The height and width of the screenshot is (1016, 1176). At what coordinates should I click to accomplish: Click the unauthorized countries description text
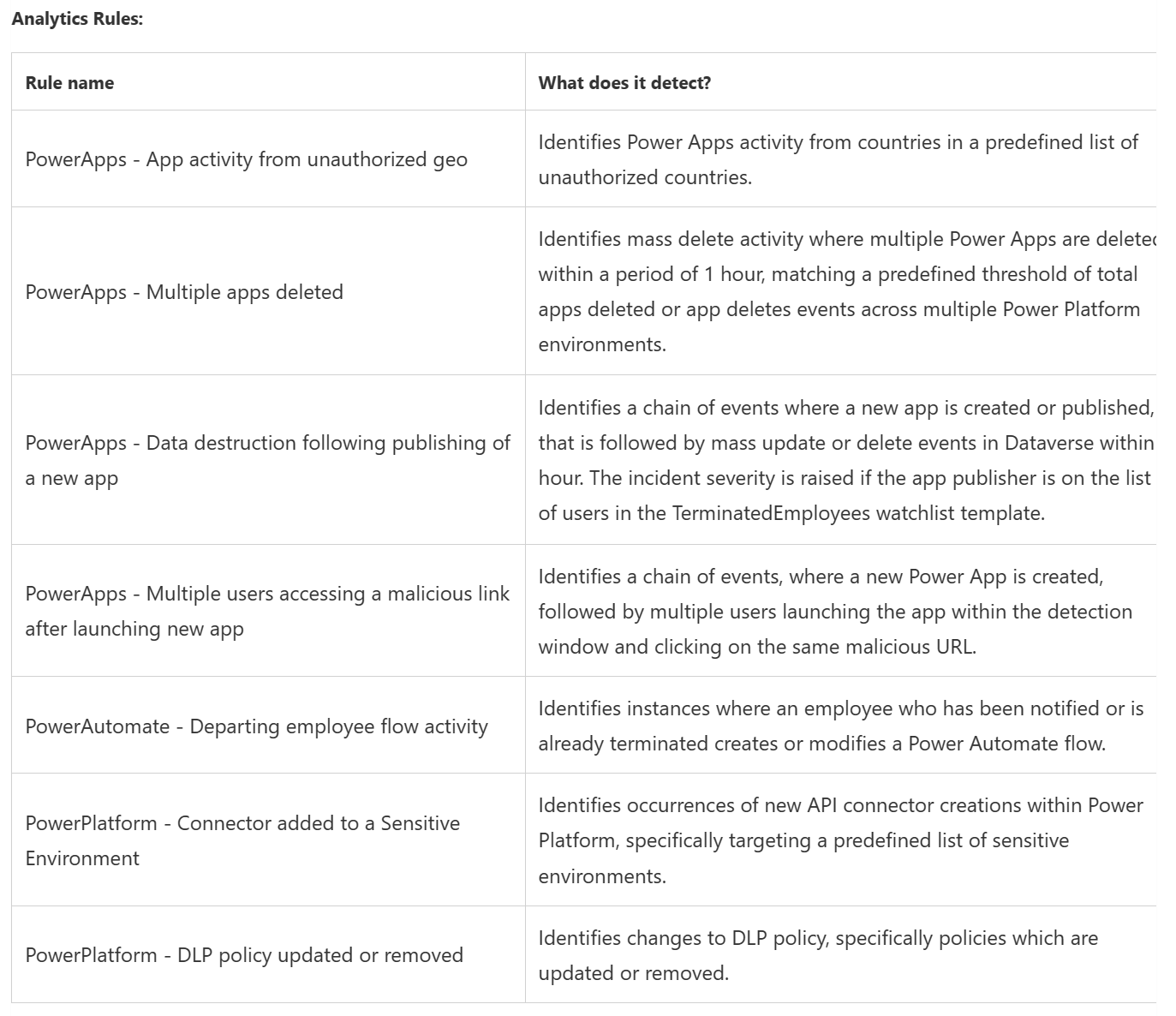(838, 159)
